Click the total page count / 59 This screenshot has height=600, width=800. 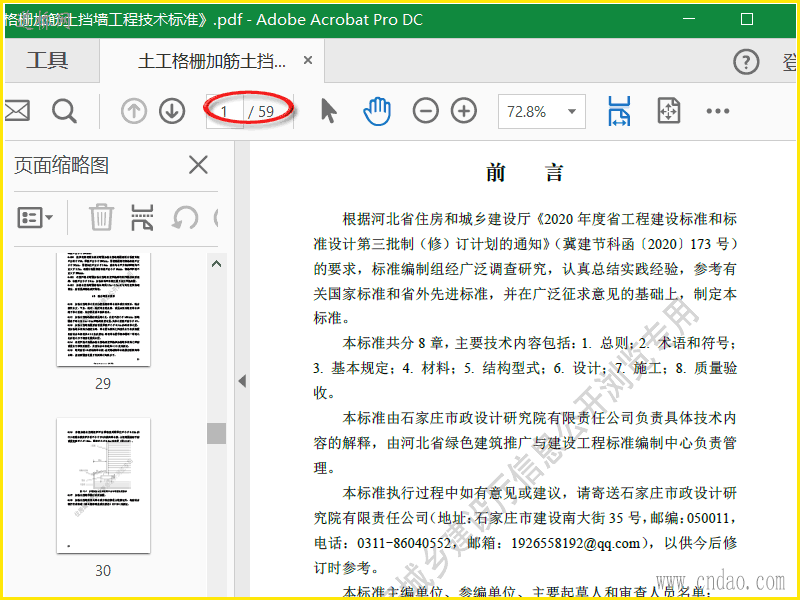pos(261,111)
